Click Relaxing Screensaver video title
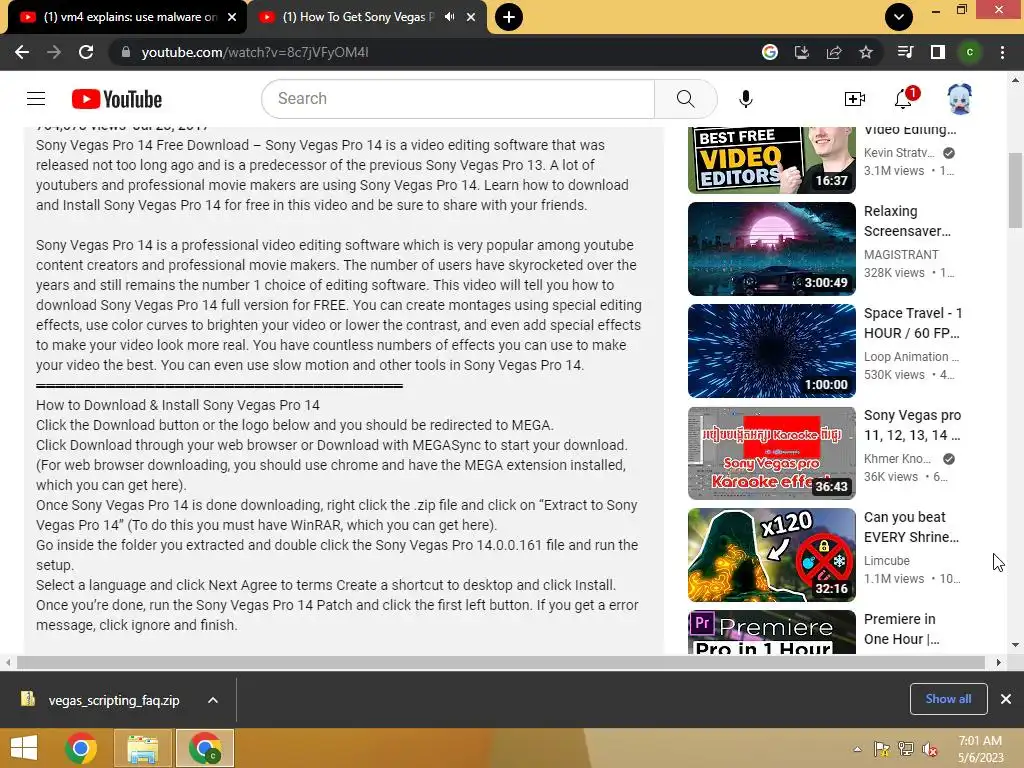The image size is (1024, 768). point(907,221)
